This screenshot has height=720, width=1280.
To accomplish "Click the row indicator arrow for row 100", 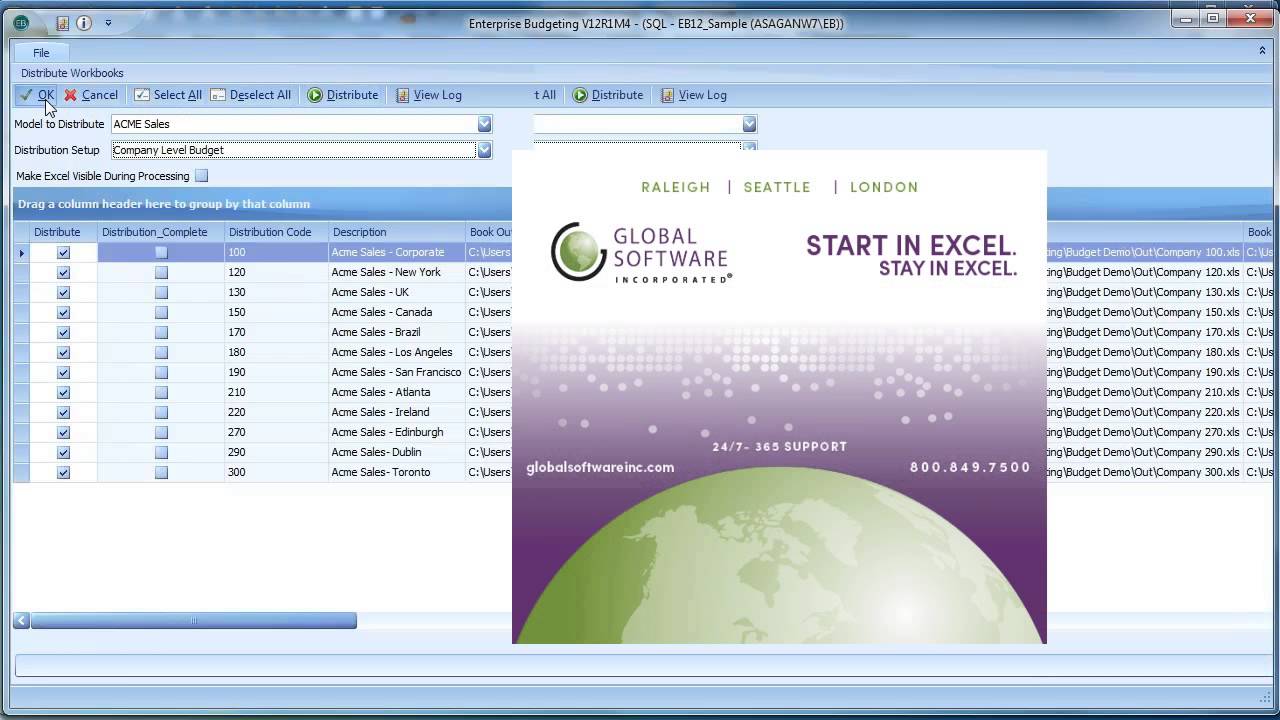I will pyautogui.click(x=22, y=252).
